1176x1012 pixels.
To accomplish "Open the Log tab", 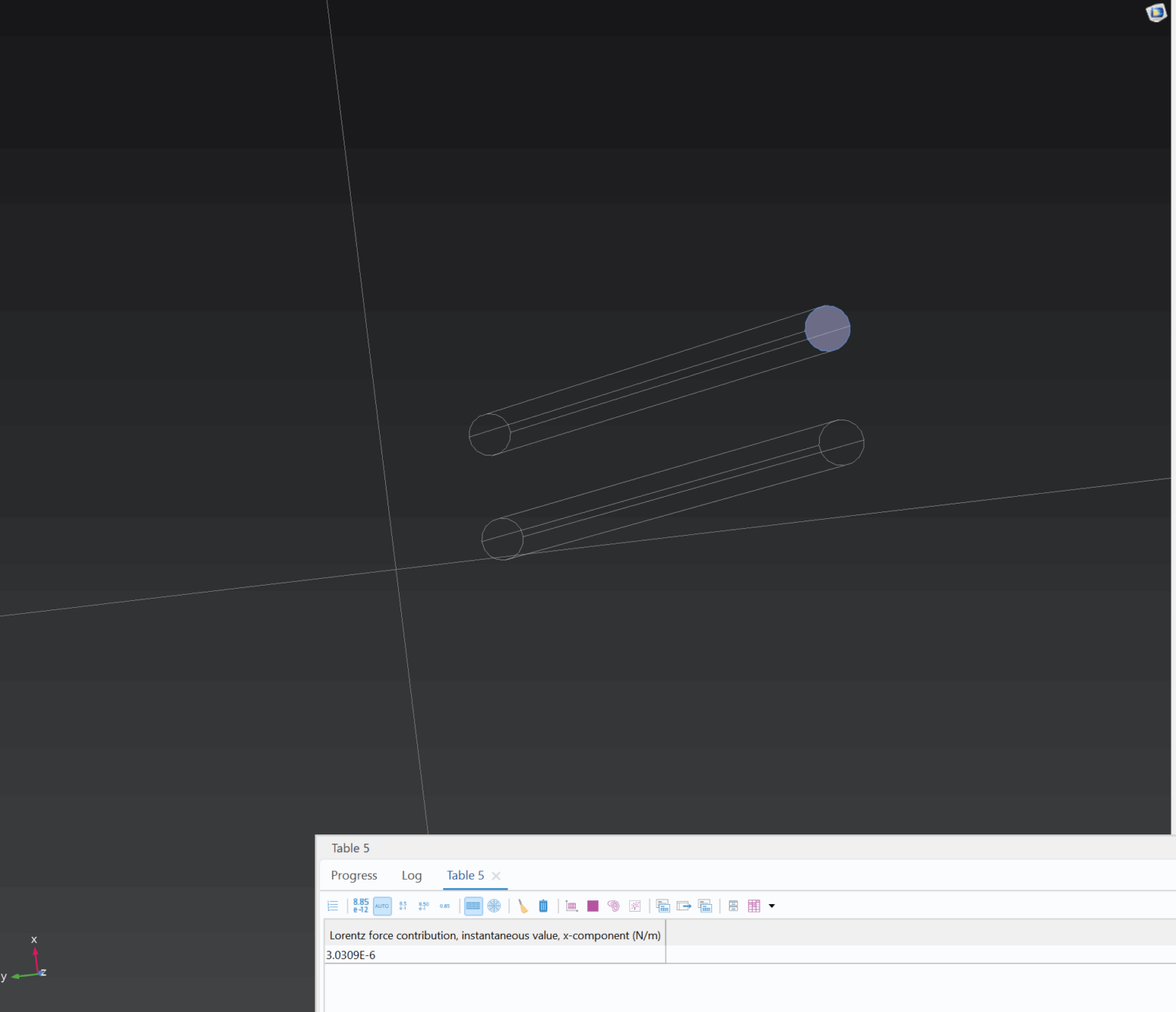I will pos(412,875).
